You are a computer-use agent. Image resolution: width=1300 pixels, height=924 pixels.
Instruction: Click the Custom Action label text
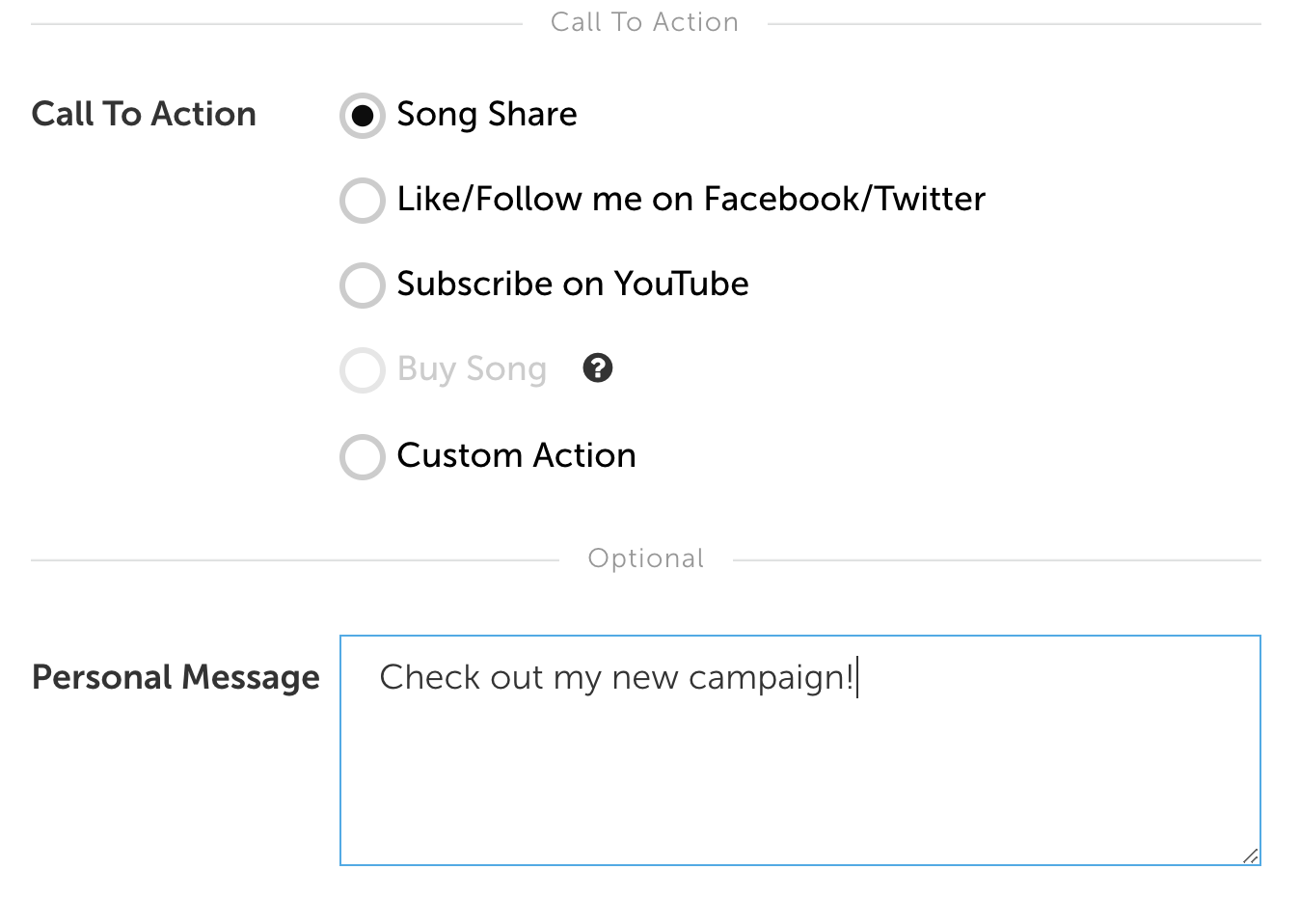point(517,455)
